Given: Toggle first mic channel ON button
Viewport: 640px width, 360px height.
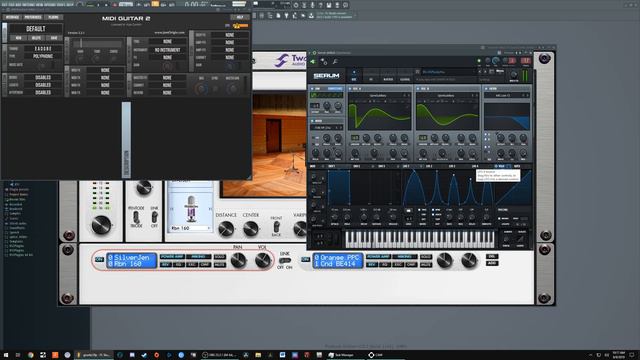Looking at the screenshot, I should [x=99, y=260].
